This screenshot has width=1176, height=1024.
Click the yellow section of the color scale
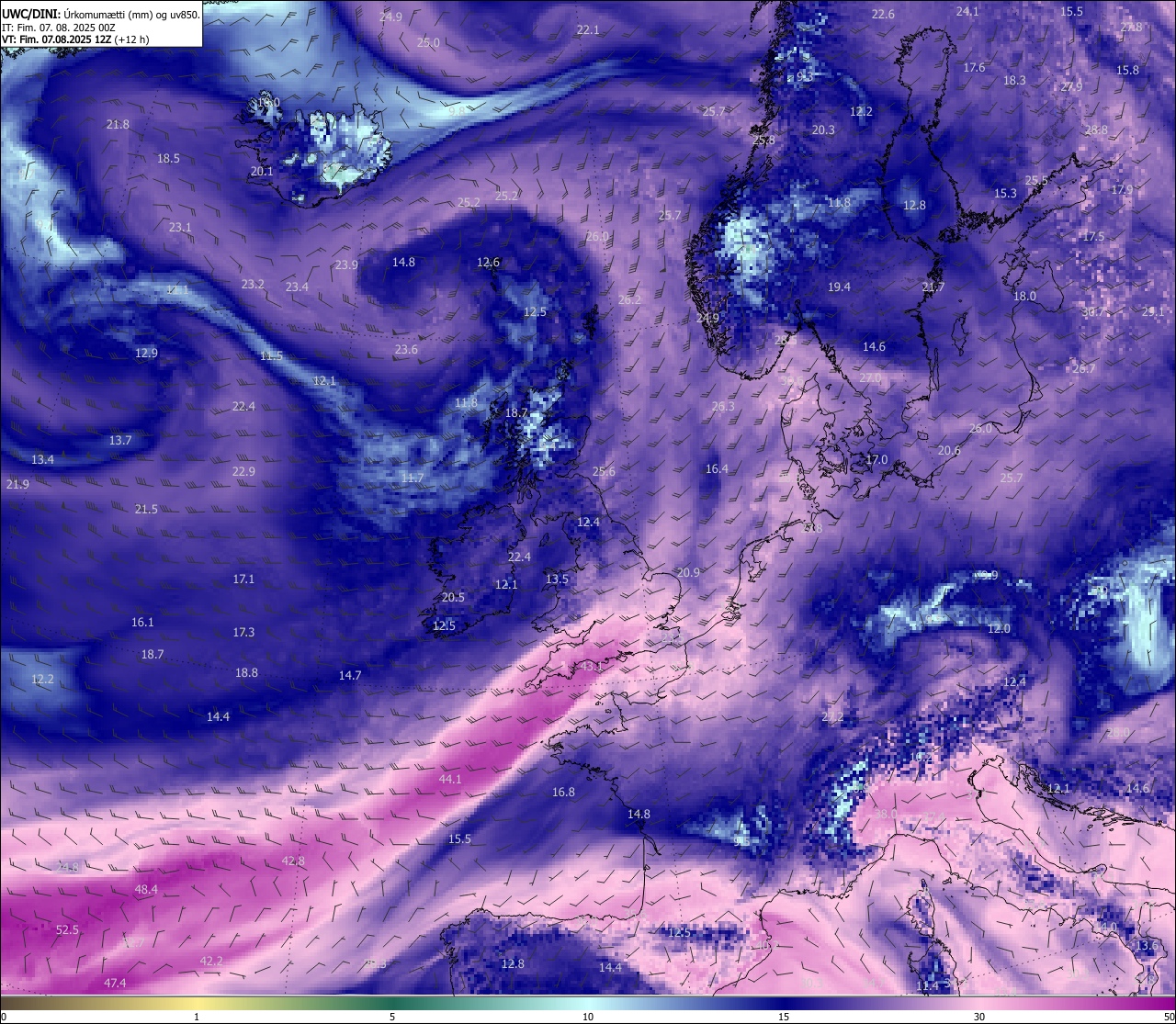tap(197, 1003)
